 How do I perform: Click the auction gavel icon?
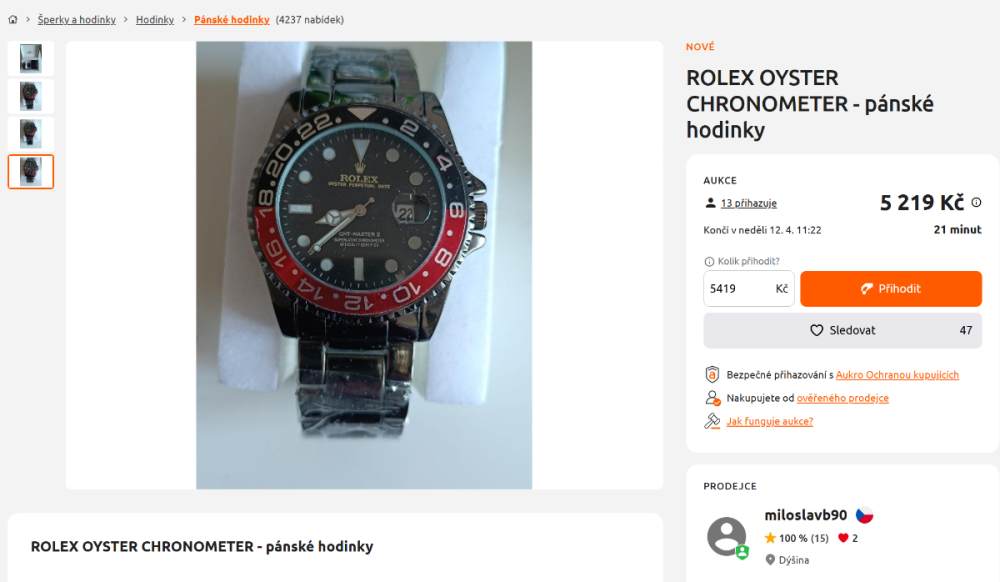coord(712,421)
